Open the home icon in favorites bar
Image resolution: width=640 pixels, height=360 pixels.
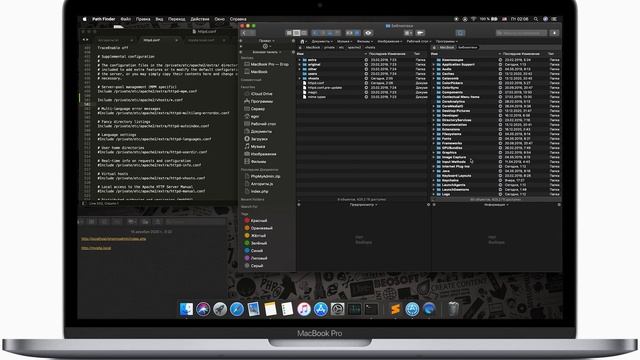point(302,41)
